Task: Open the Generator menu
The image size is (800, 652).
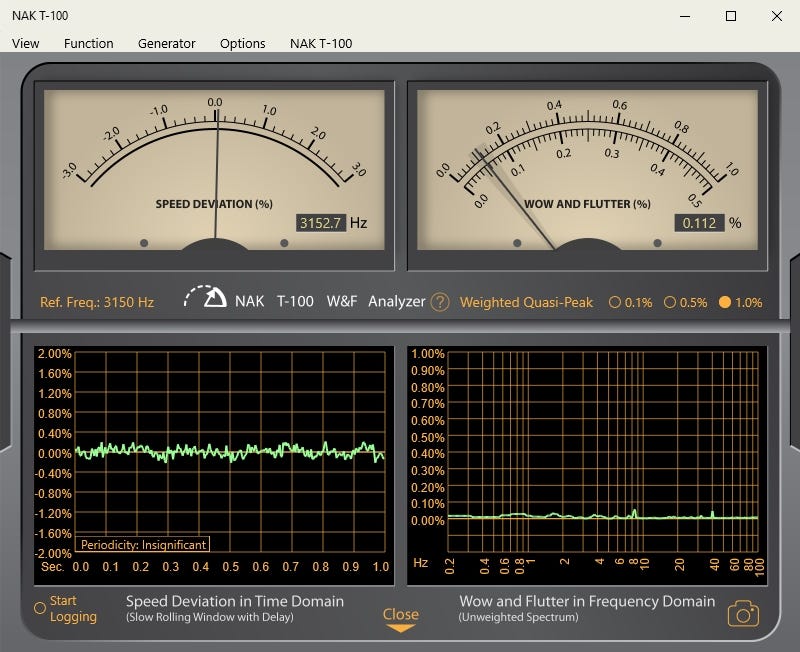Action: (x=167, y=43)
